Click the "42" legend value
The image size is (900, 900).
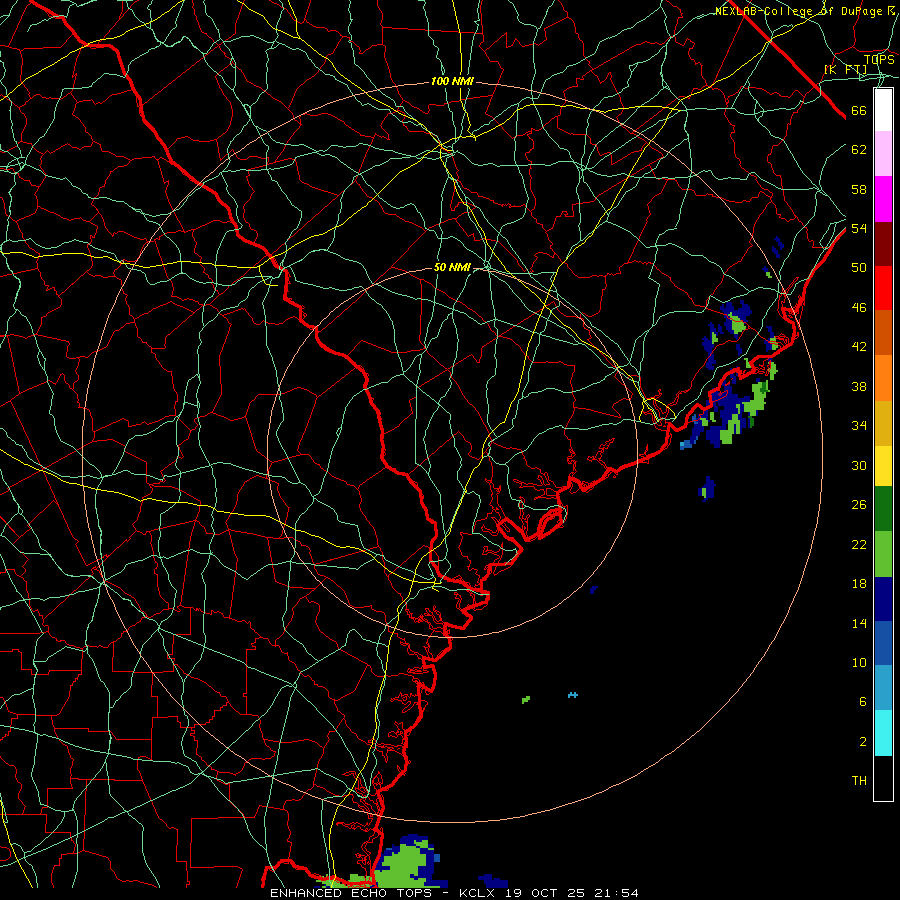[859, 346]
